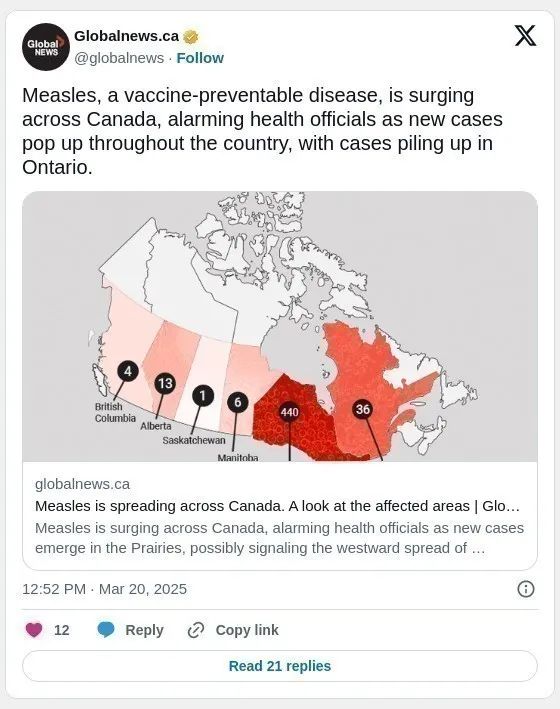
Task: Click the 4 British Columbia marker
Action: click(128, 371)
